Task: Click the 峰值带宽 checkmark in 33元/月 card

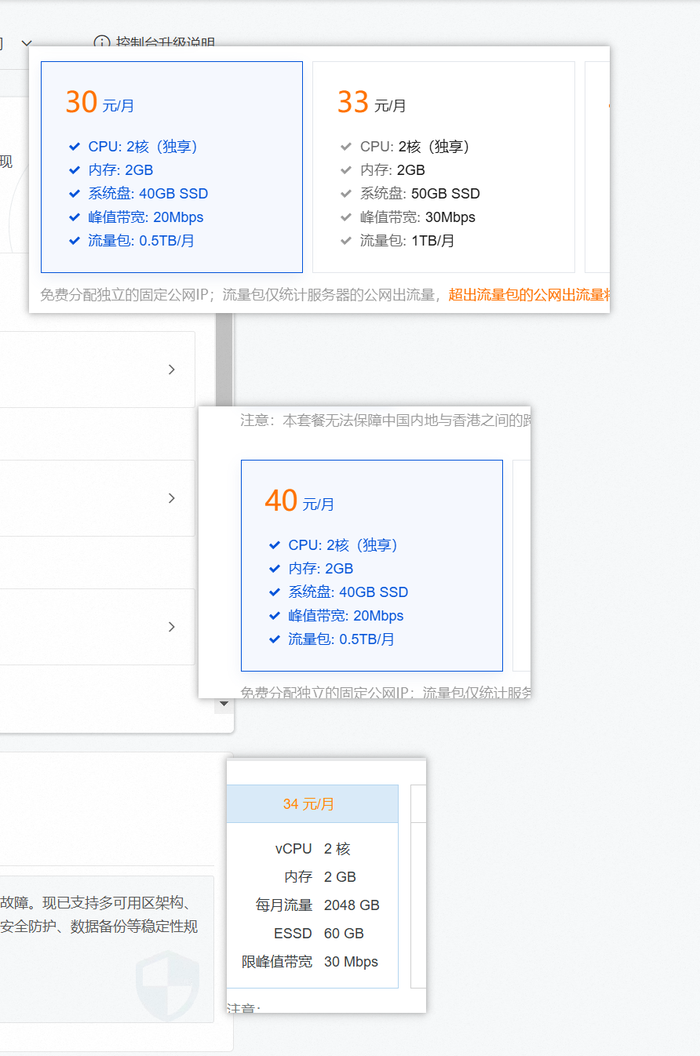Action: point(346,217)
